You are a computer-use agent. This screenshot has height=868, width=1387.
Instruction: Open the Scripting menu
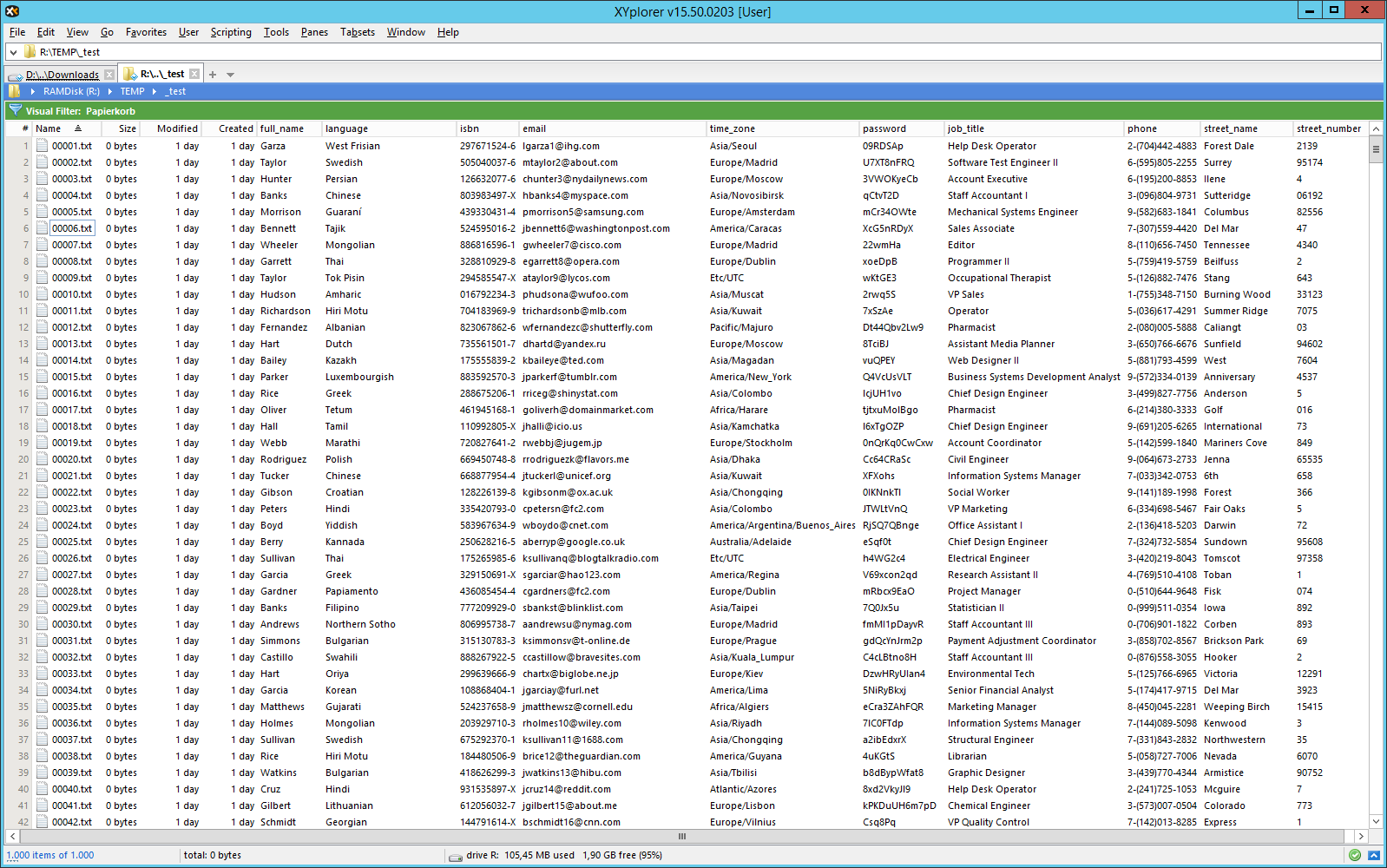[x=231, y=32]
